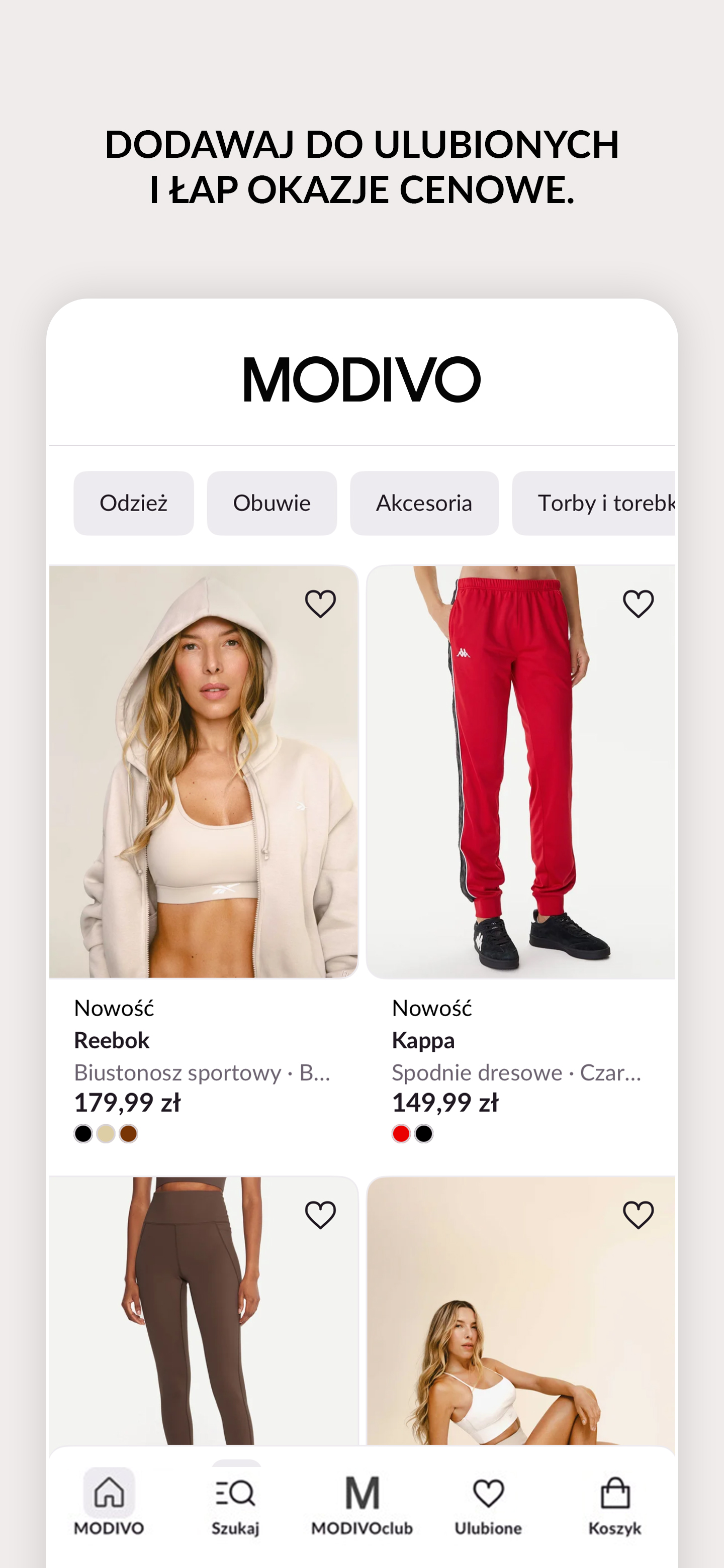The image size is (724, 1568).
Task: Tap the Szukaj search icon
Action: (235, 1502)
